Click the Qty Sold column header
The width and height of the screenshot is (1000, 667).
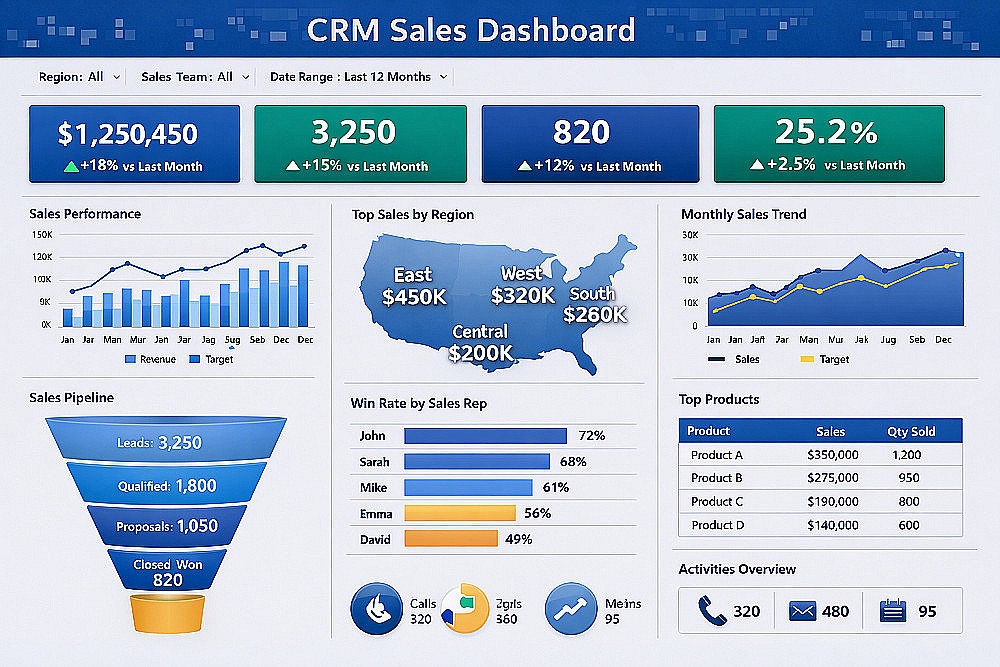pos(911,432)
